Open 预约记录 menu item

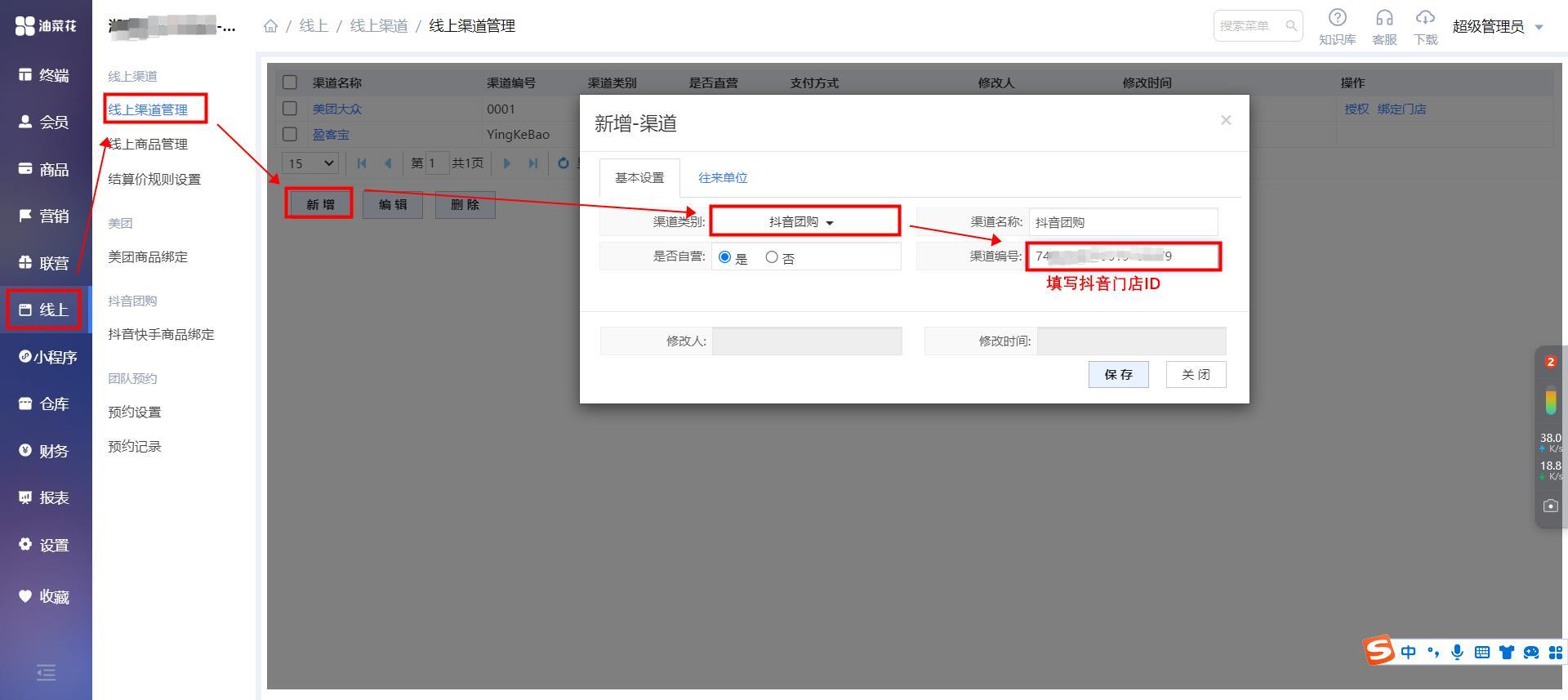(135, 446)
